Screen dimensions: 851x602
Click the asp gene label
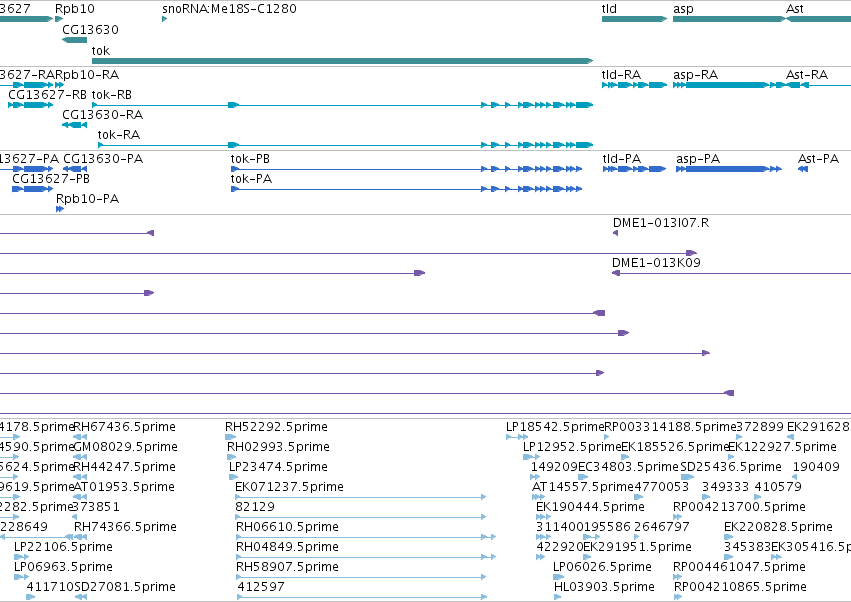[x=683, y=9]
